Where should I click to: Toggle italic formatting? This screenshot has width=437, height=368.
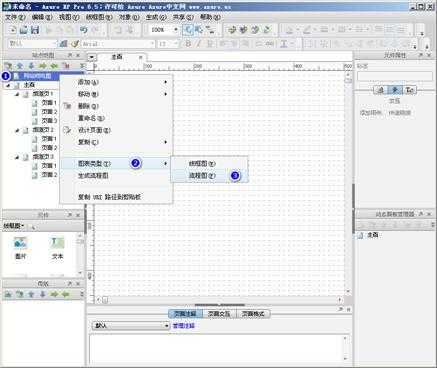tap(199, 44)
